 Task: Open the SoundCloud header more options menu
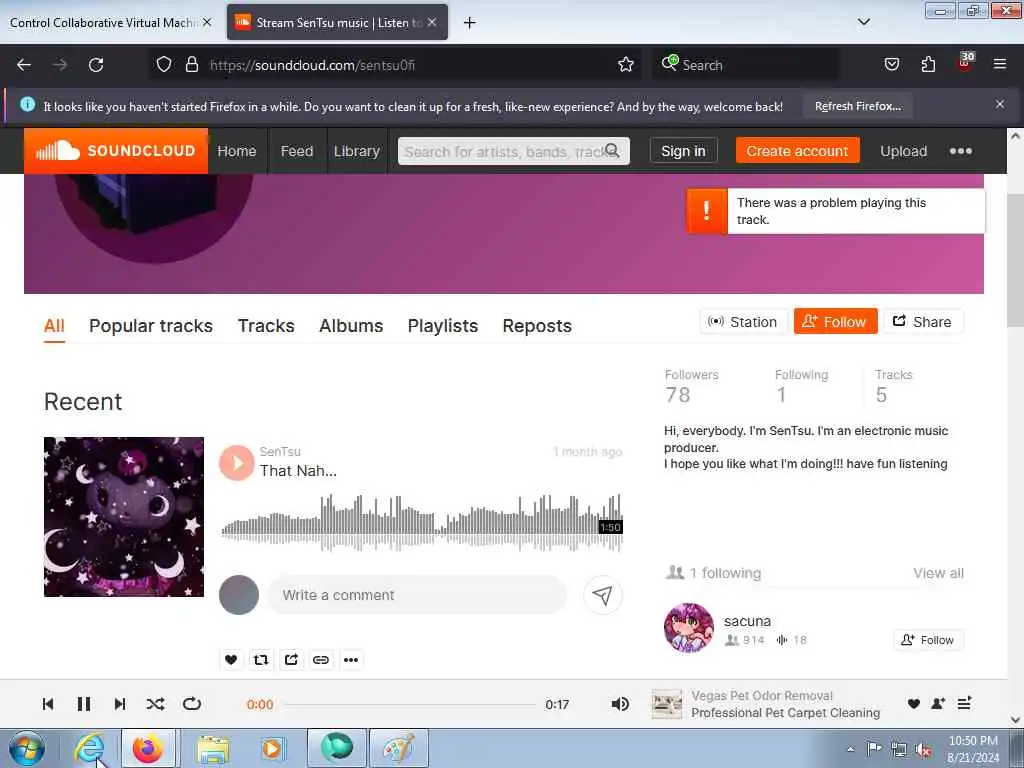point(960,151)
